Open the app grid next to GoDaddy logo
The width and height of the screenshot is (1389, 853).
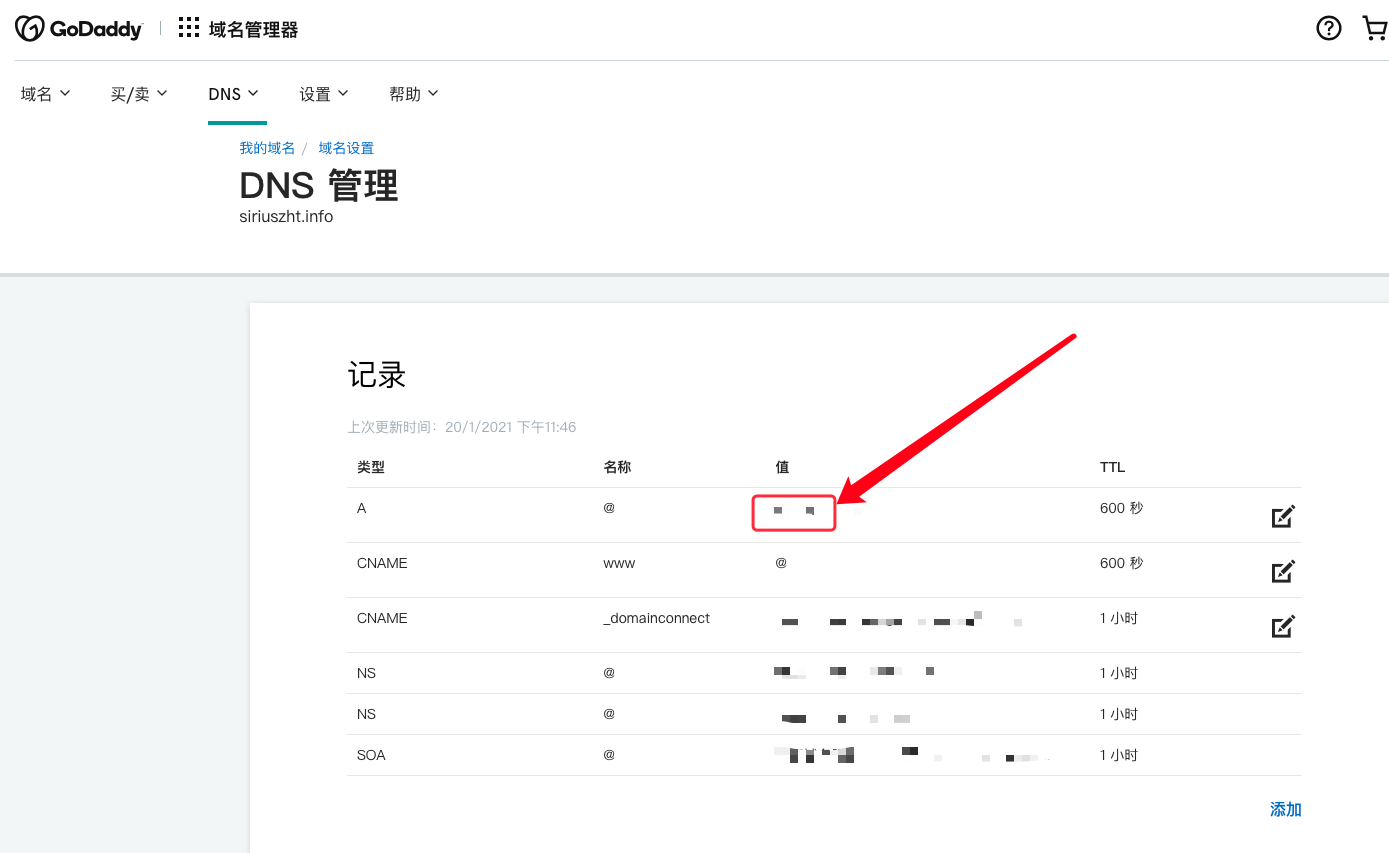pyautogui.click(x=188, y=28)
